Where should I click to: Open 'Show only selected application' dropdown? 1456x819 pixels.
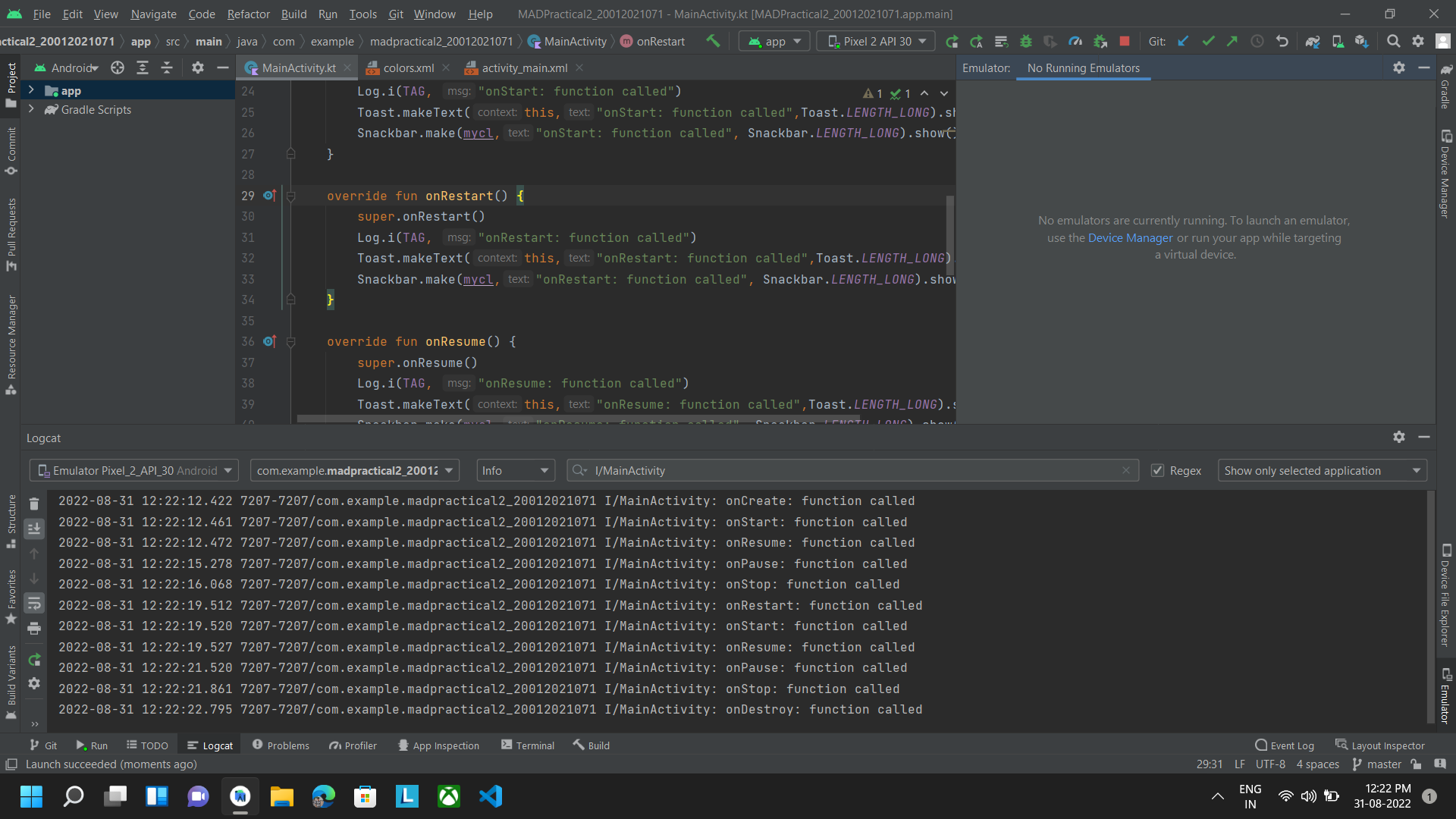(x=1322, y=470)
